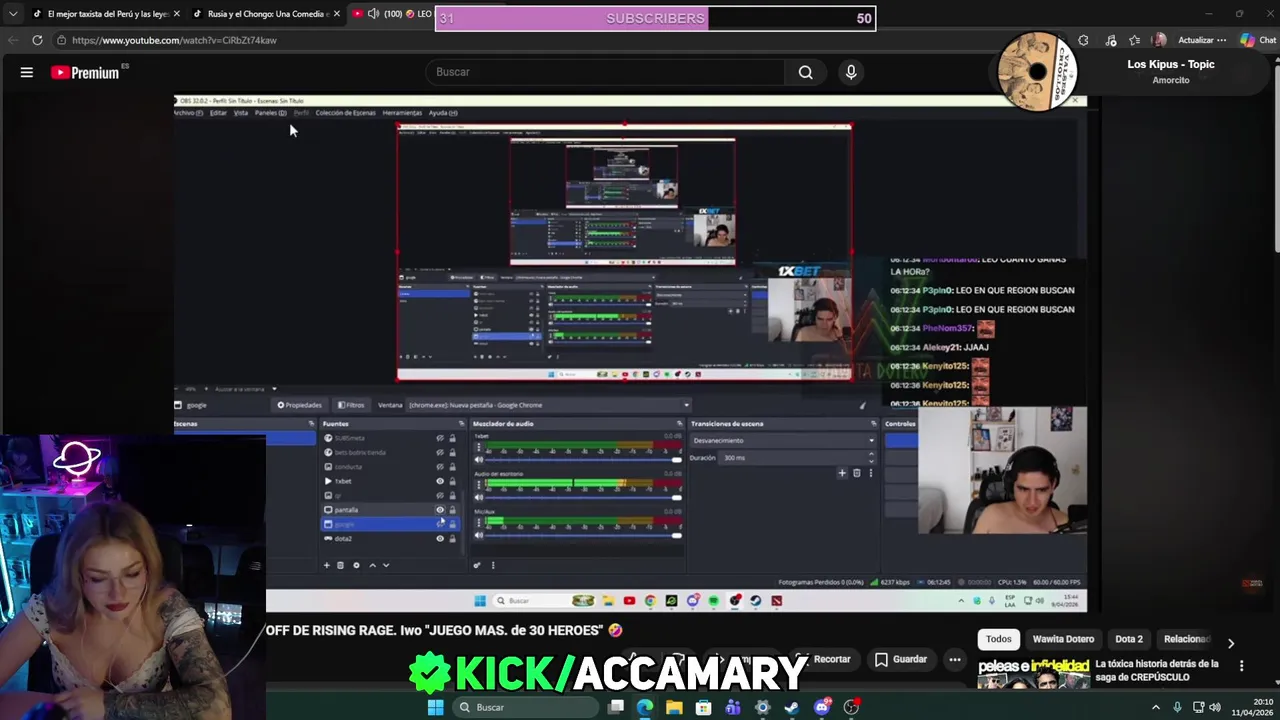
Task: Open Microsoft Store from the taskbar
Action: click(x=704, y=707)
